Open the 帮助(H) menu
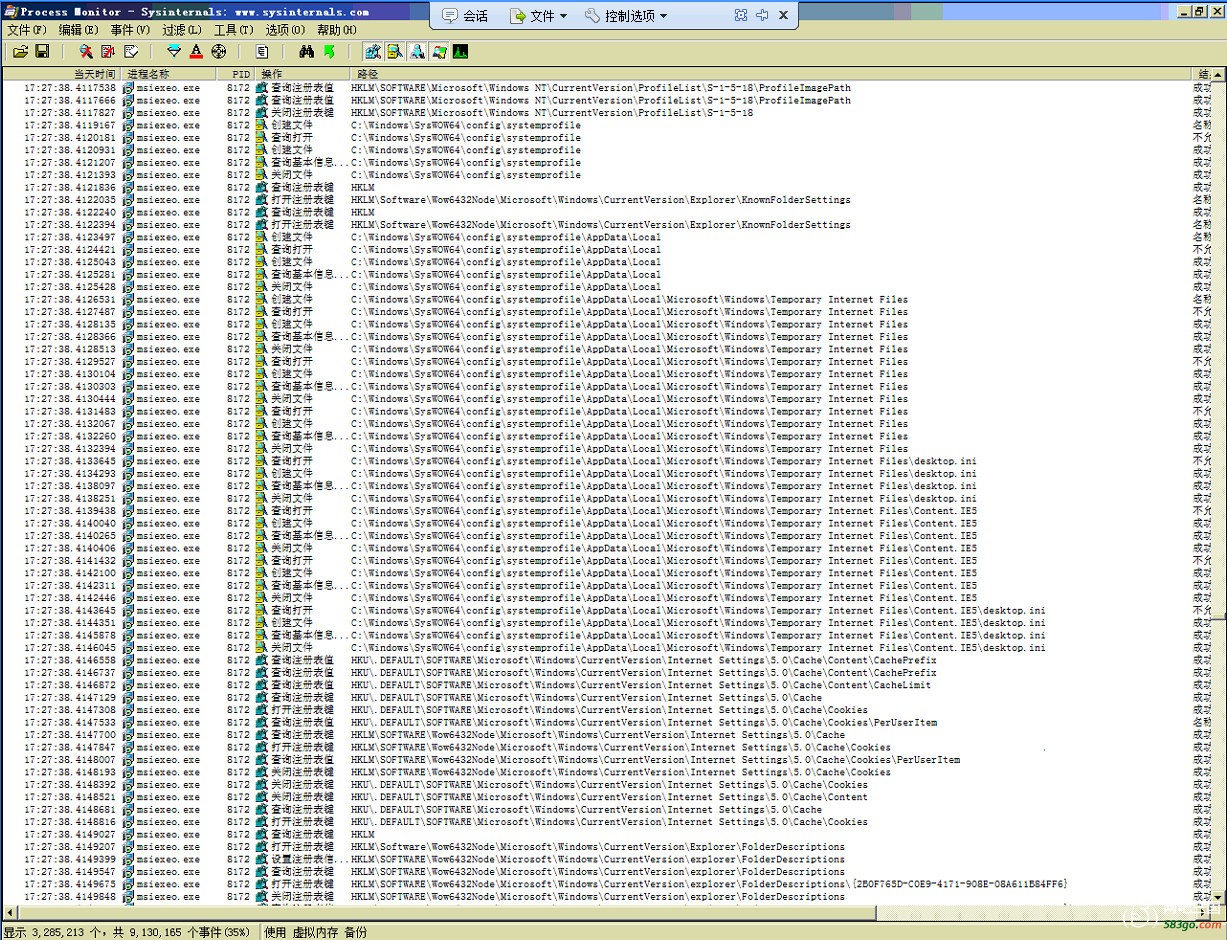Screen dimensions: 1227x940 click(337, 30)
